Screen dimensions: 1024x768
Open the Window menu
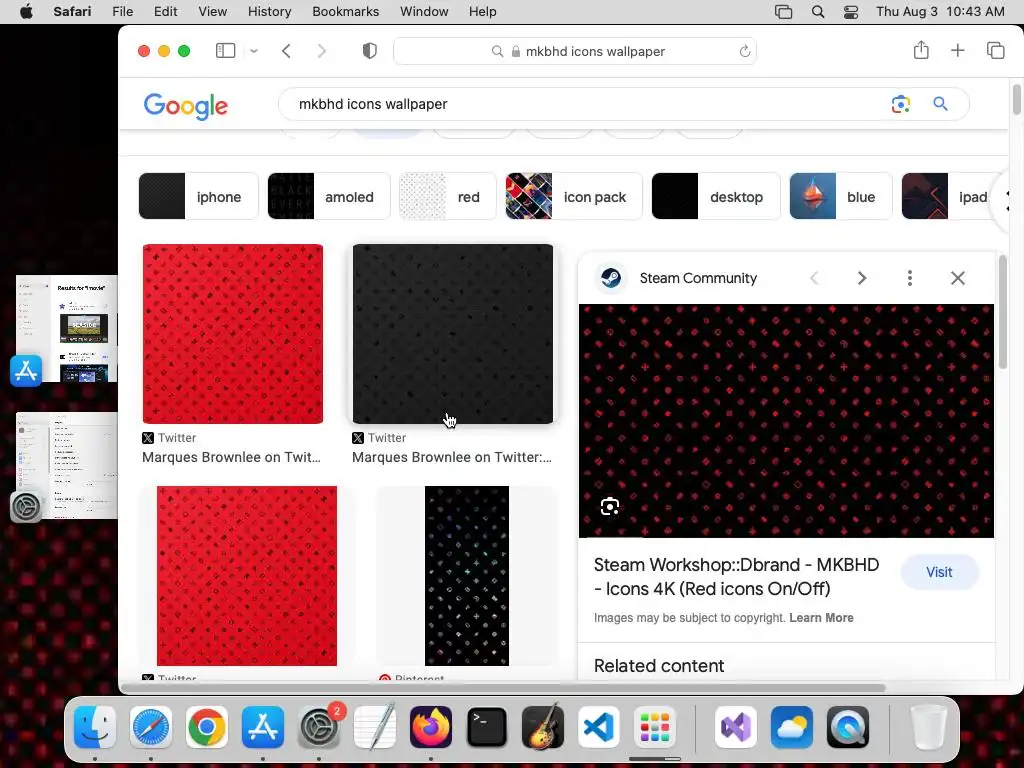coord(424,12)
